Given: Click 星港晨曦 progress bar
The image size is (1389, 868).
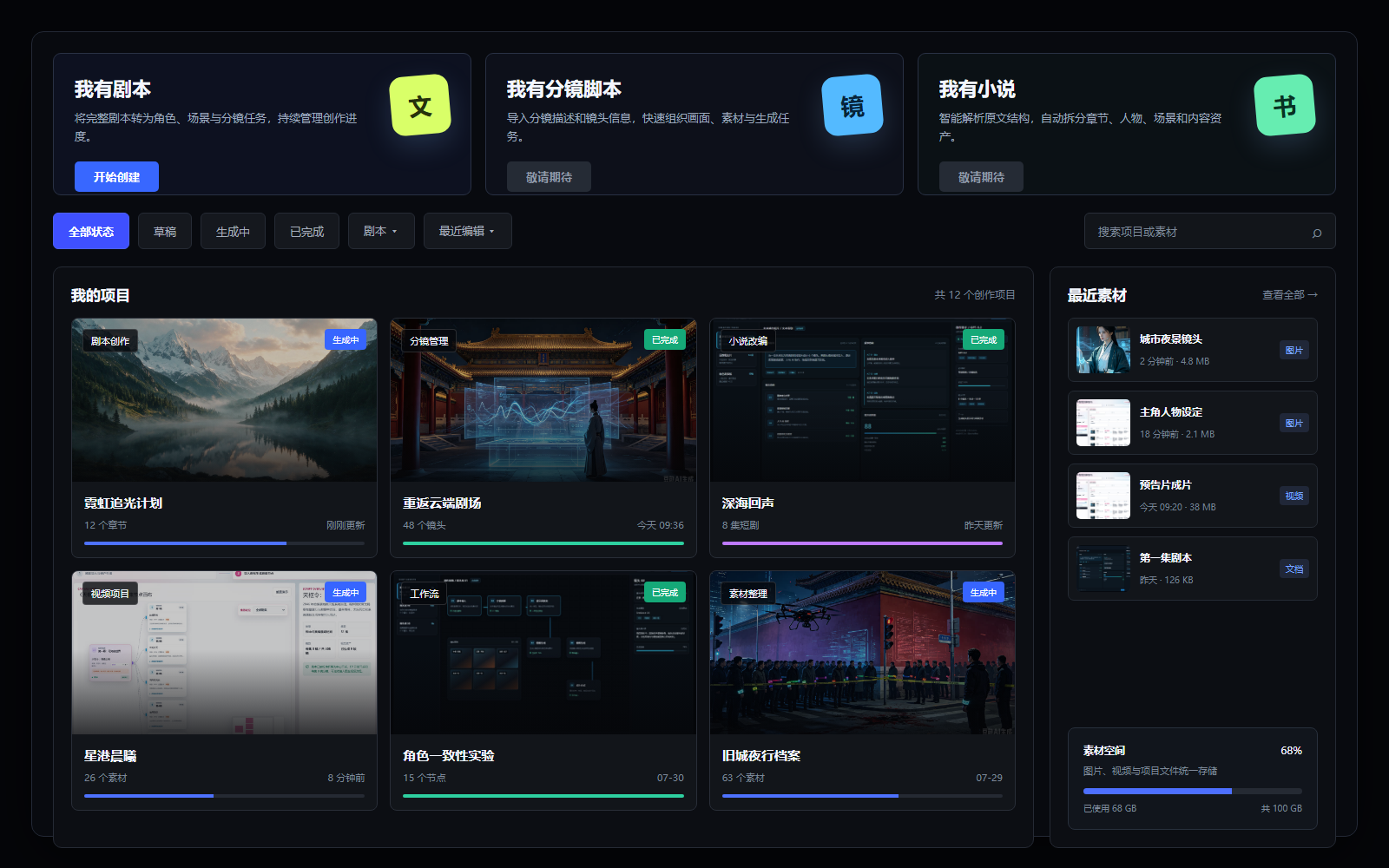Looking at the screenshot, I should pyautogui.click(x=224, y=796).
